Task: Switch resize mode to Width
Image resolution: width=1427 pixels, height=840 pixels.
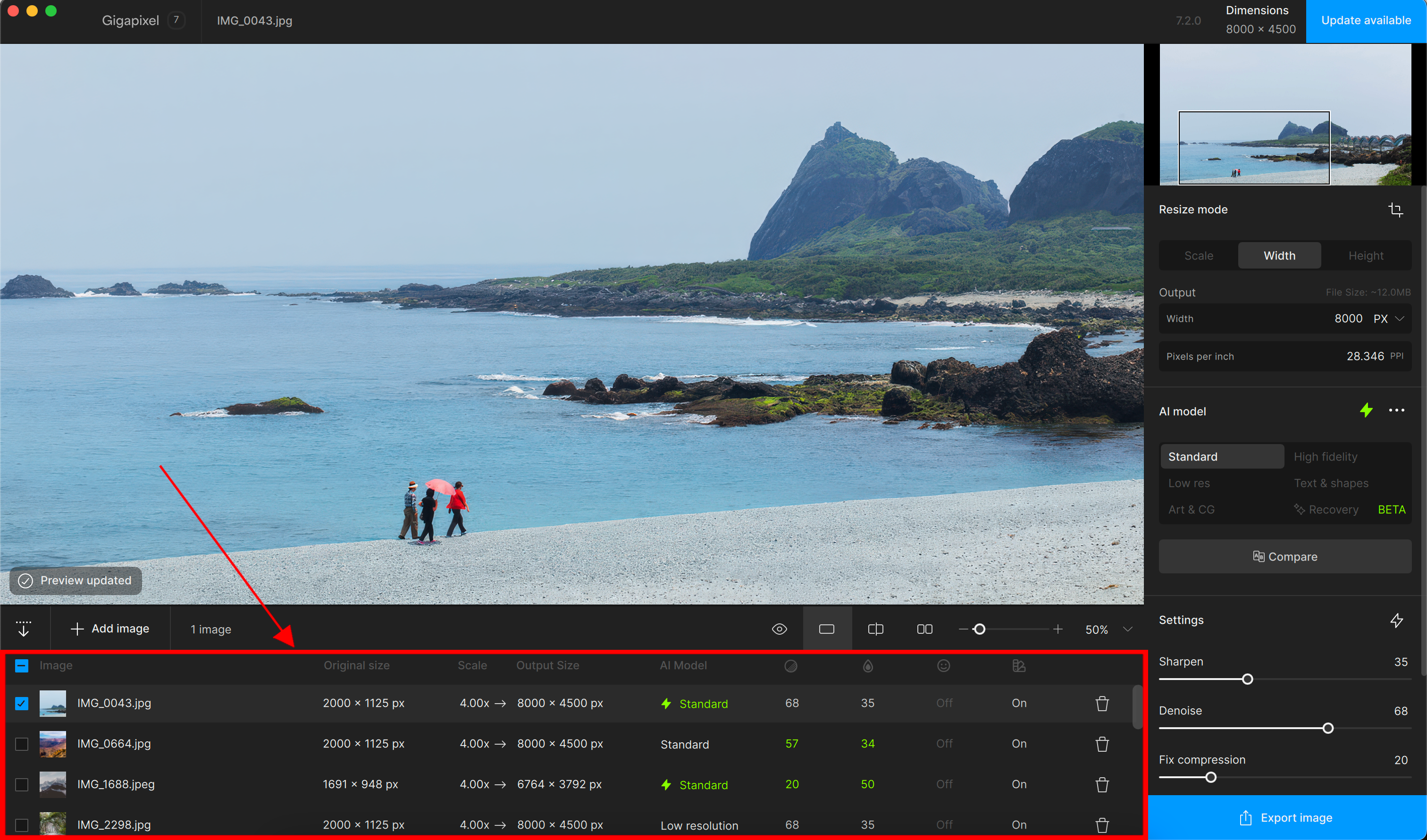Action: (1279, 255)
